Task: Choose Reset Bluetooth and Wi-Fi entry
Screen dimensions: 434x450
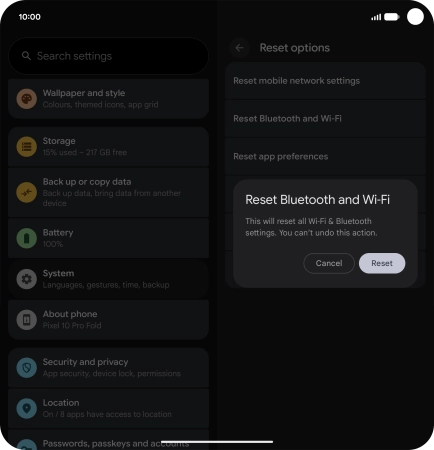Action: [x=325, y=119]
